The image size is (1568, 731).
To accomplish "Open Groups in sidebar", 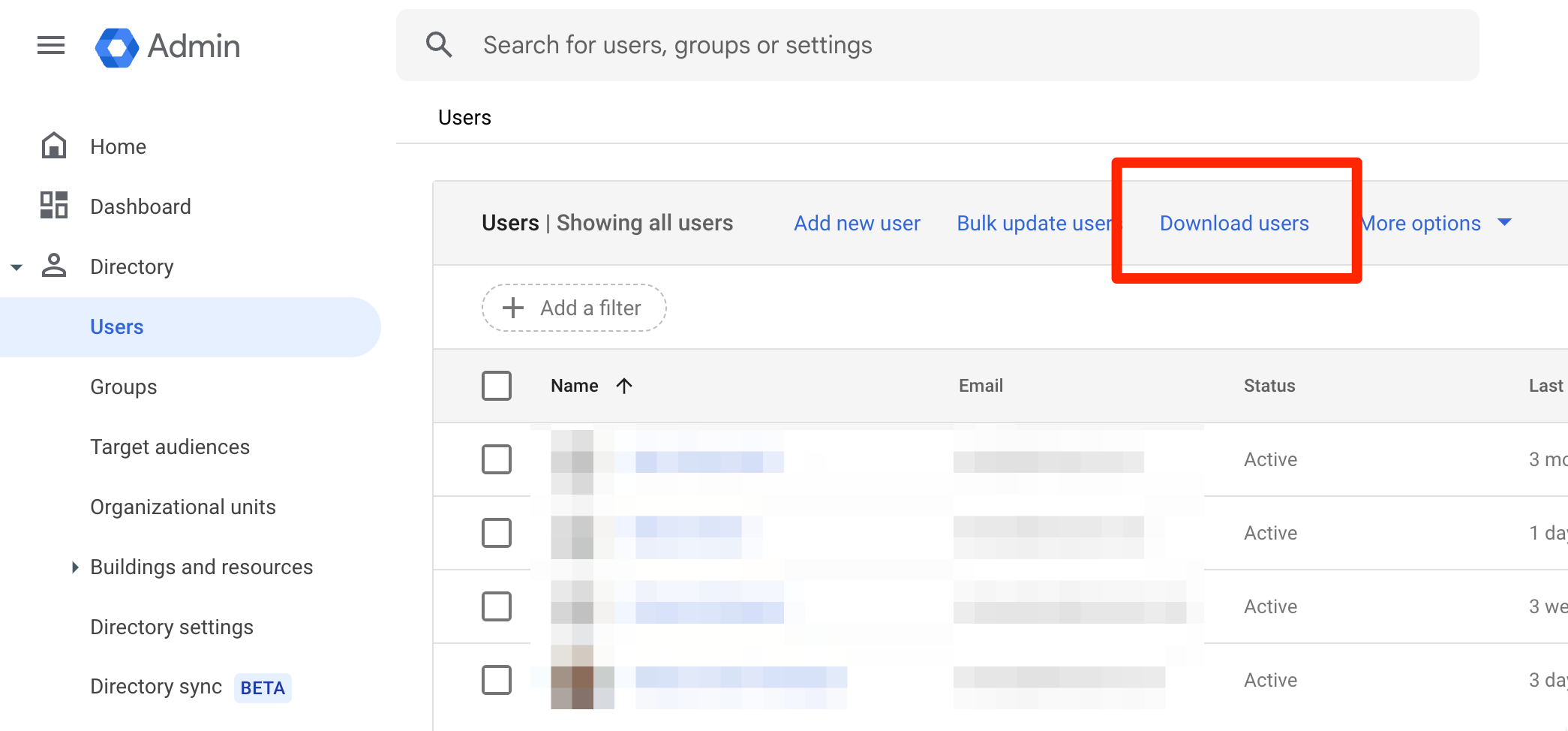I will [123, 387].
